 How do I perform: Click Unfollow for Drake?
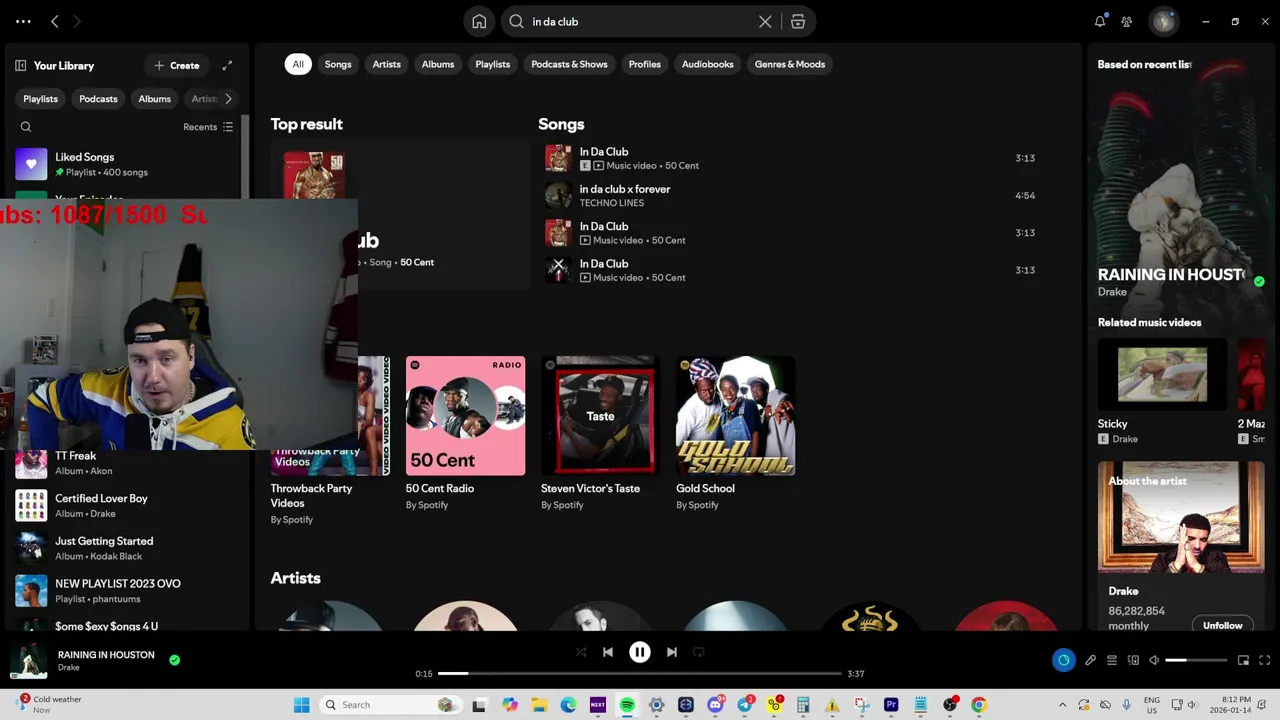tap(1222, 625)
